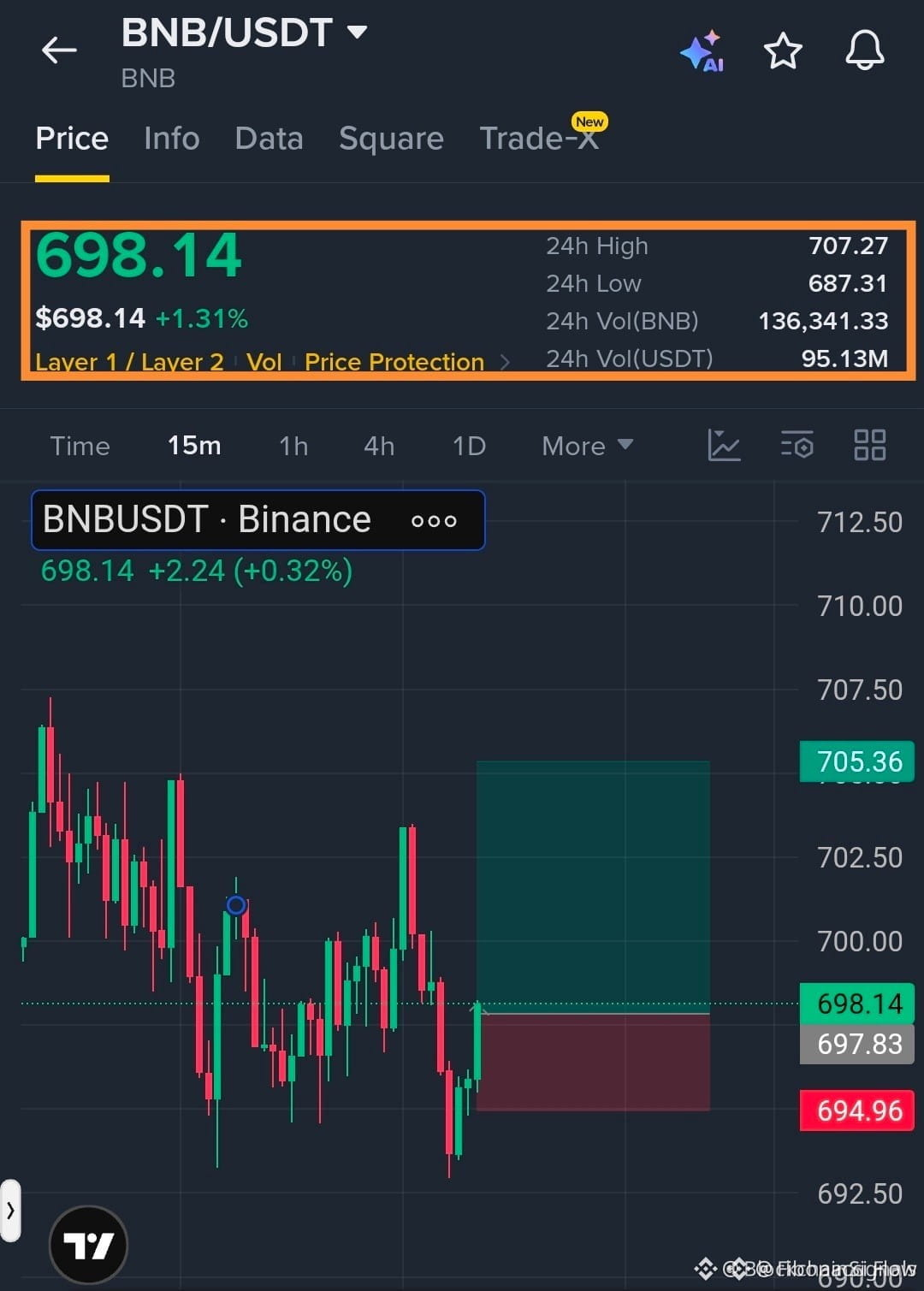Click the 24h Vol(USDT) value 95.13M

(x=844, y=358)
